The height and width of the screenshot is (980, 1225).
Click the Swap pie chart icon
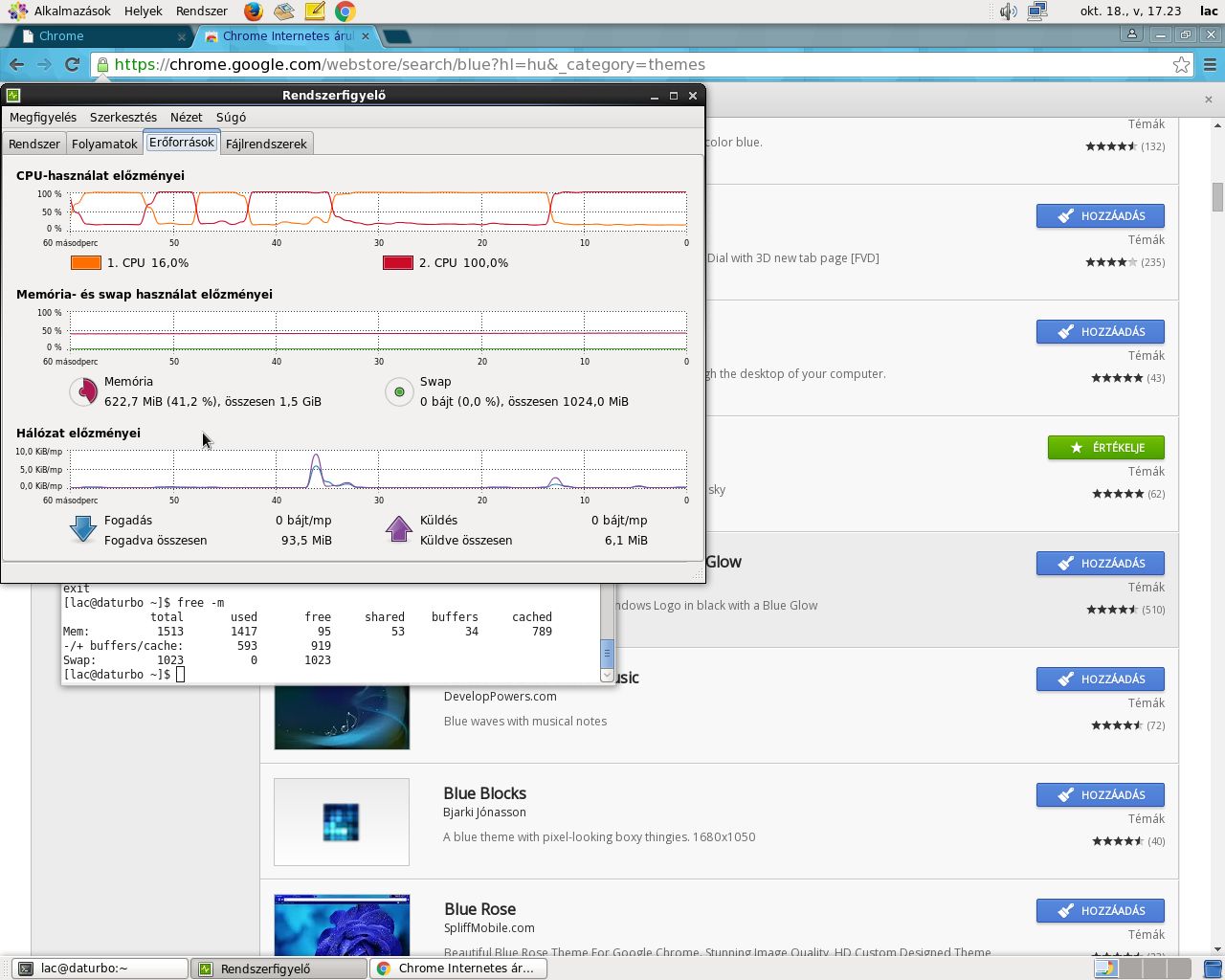pos(399,390)
